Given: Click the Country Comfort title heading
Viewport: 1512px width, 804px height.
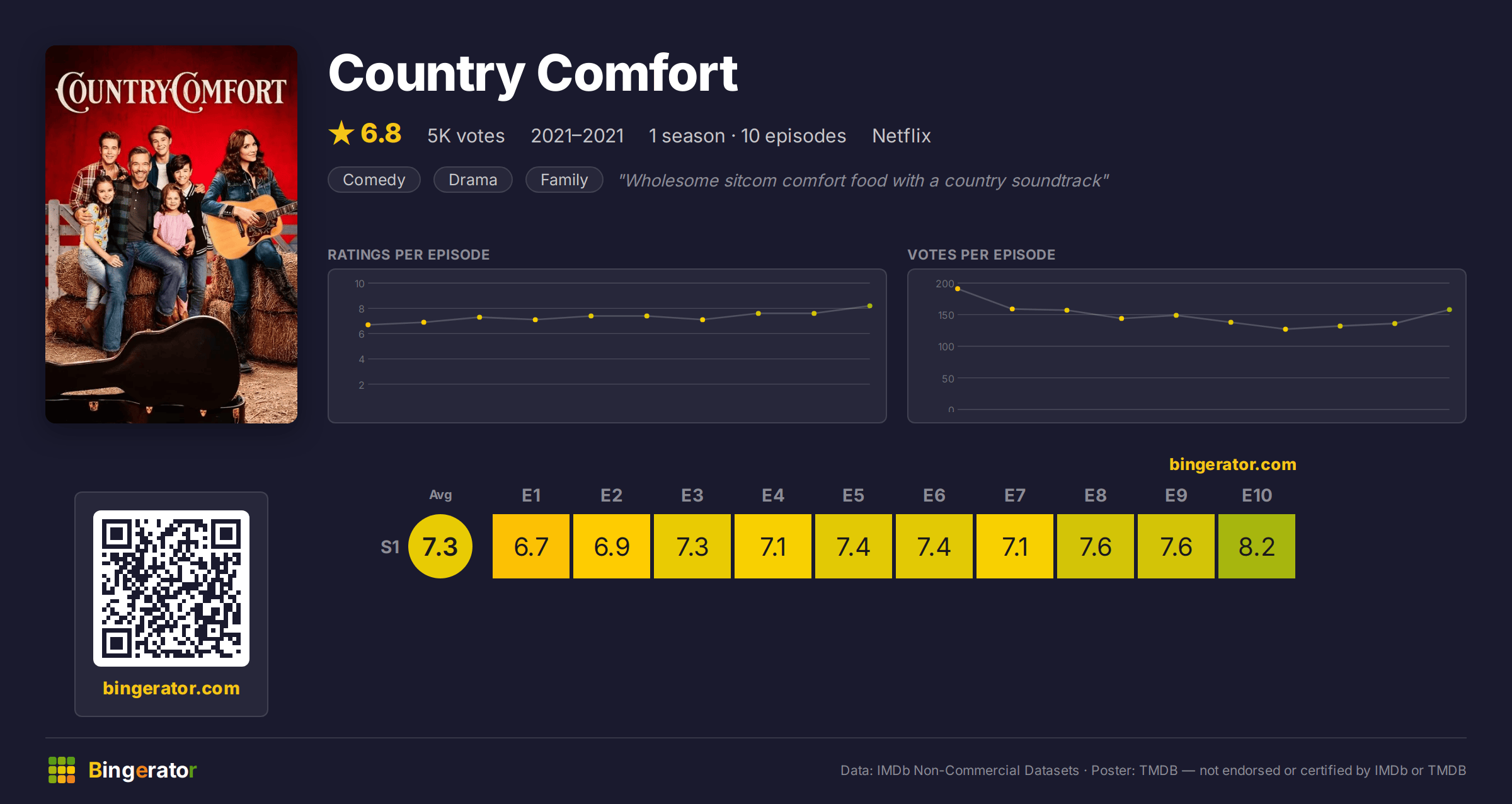Looking at the screenshot, I should (x=533, y=74).
